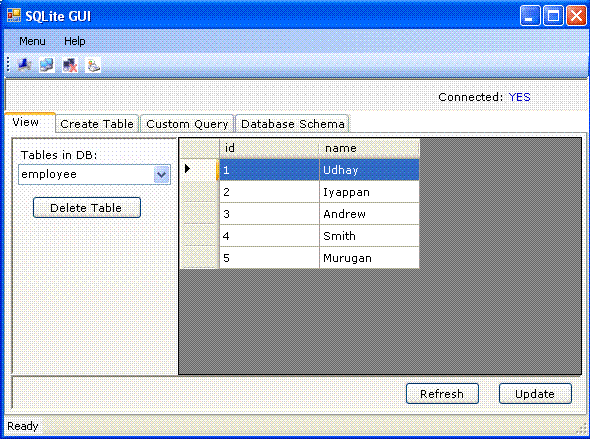Click the Refresh button
Viewport: 592px width, 440px height.
tap(442, 394)
